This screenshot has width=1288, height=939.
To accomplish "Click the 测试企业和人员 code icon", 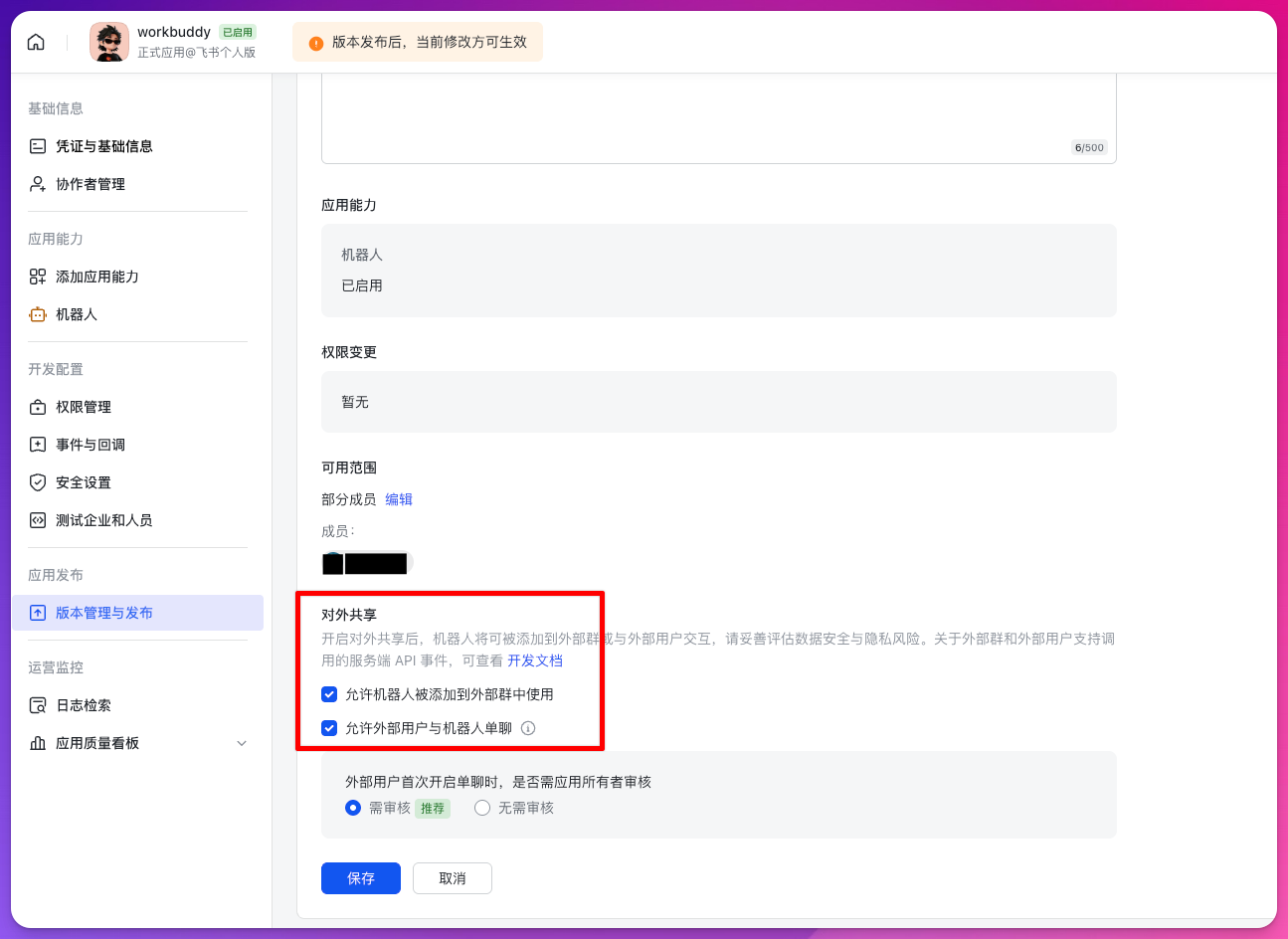I will tap(38, 520).
